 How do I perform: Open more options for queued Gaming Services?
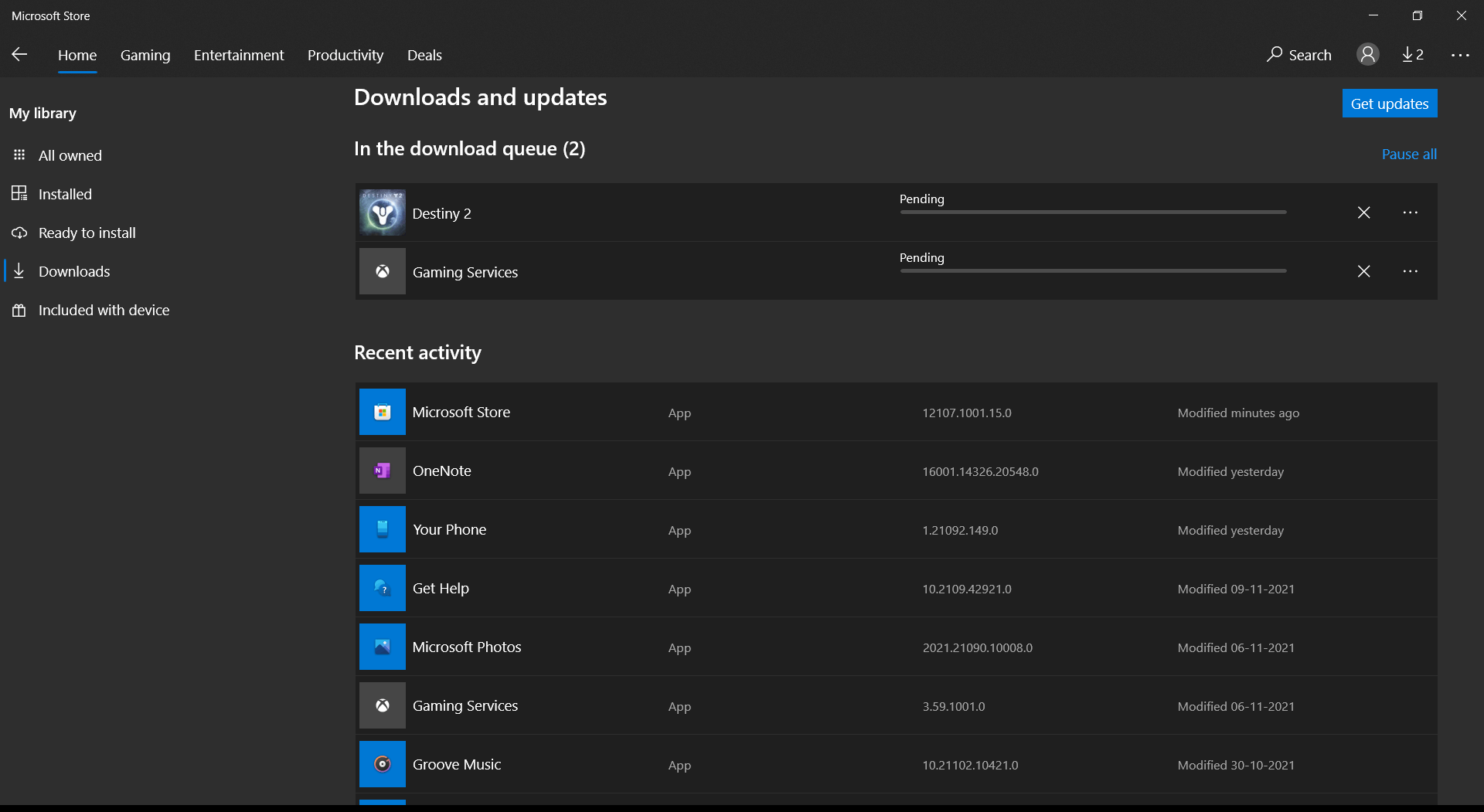click(1410, 271)
